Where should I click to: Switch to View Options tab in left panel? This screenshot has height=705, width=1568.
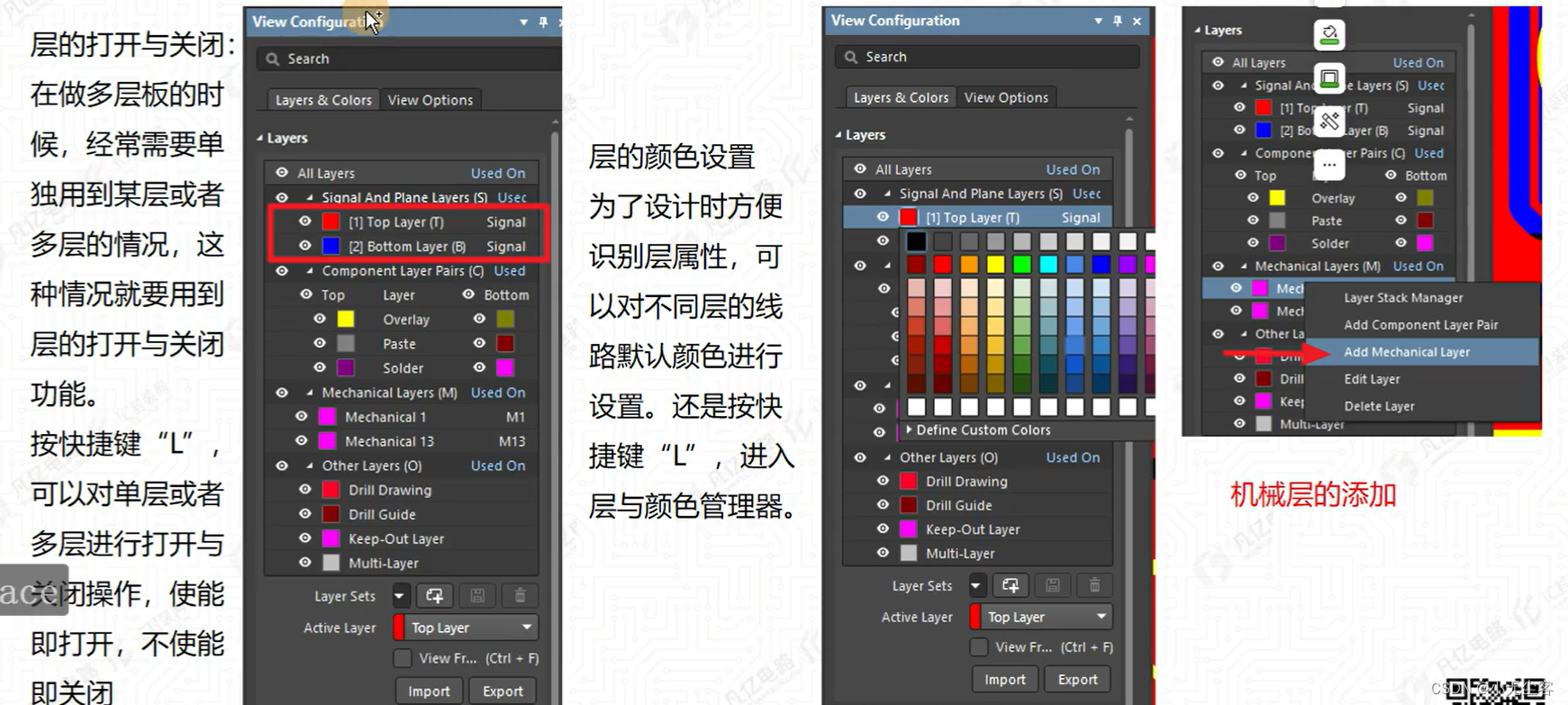click(430, 100)
